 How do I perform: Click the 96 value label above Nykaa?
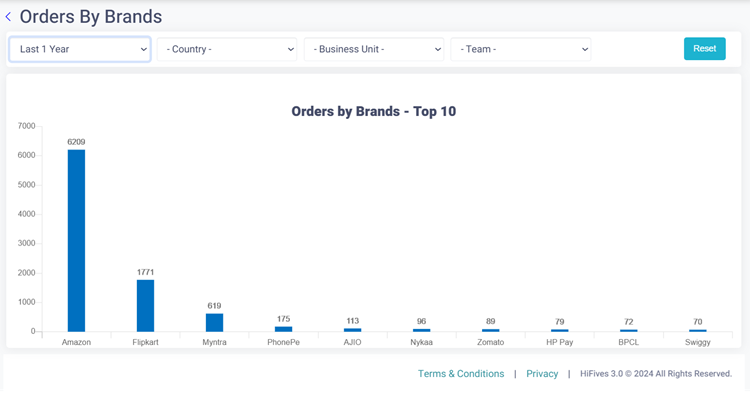[421, 321]
